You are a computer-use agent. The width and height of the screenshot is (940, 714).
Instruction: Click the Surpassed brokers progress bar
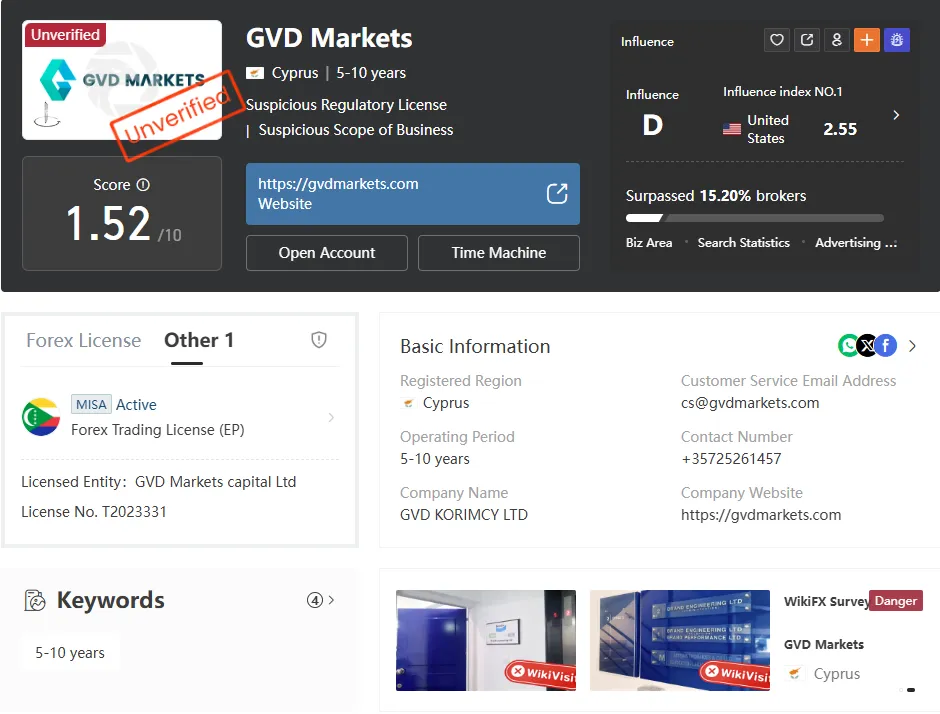click(755, 218)
